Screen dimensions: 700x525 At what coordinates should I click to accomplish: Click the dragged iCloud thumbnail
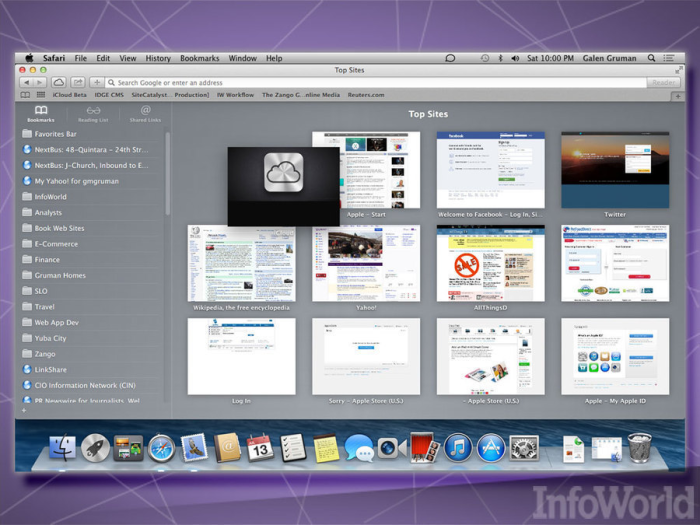(x=283, y=186)
